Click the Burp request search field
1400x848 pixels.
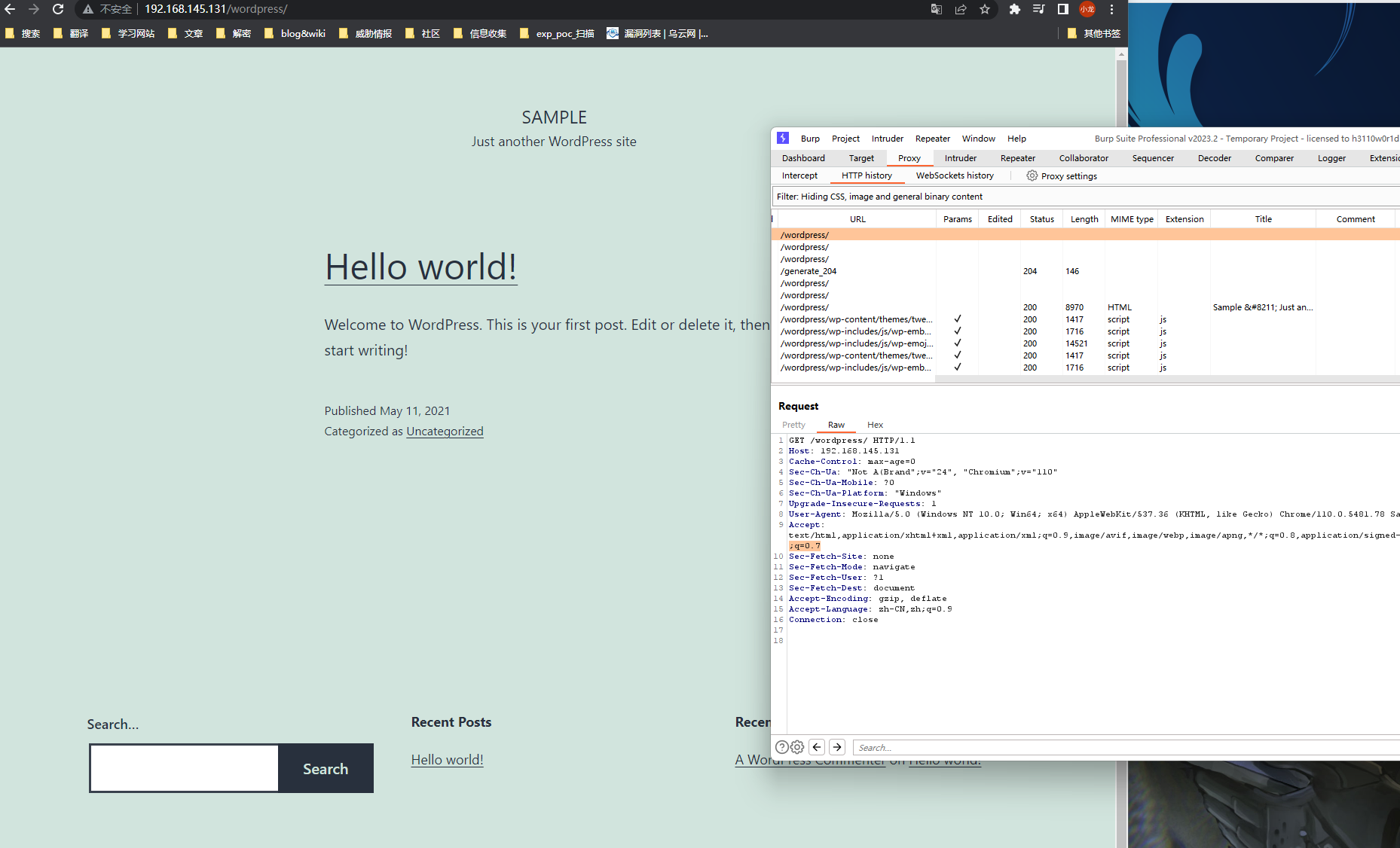1126,748
